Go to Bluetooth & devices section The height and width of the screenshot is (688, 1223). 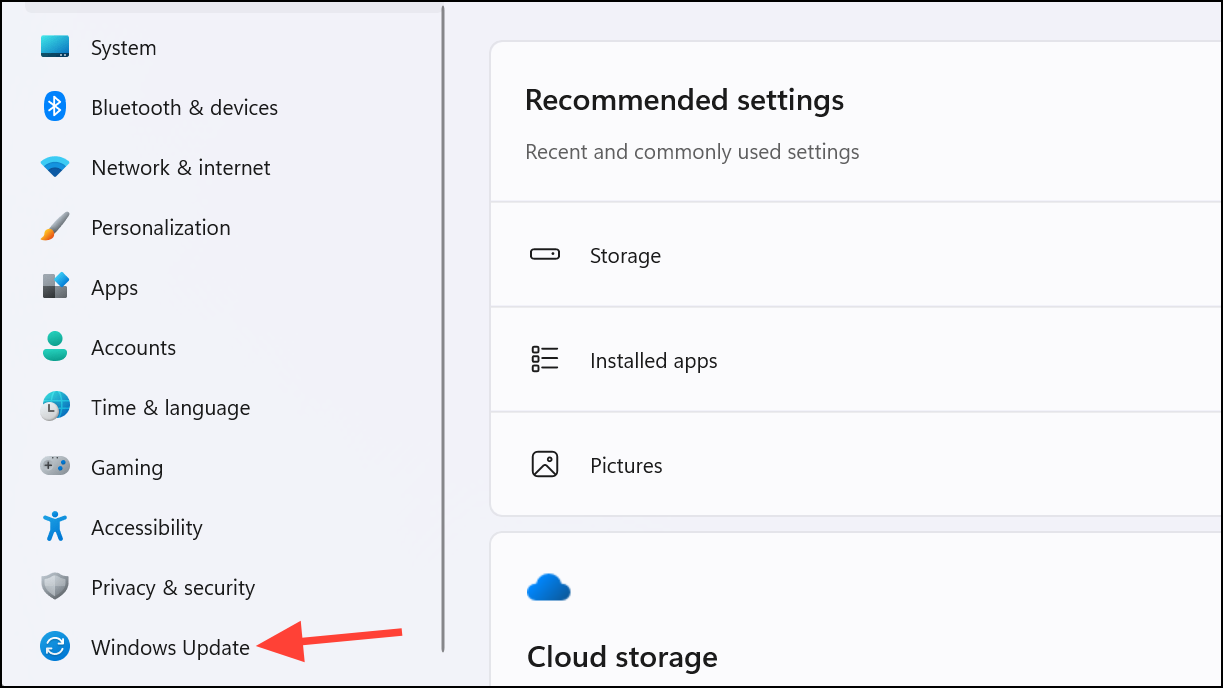point(184,108)
